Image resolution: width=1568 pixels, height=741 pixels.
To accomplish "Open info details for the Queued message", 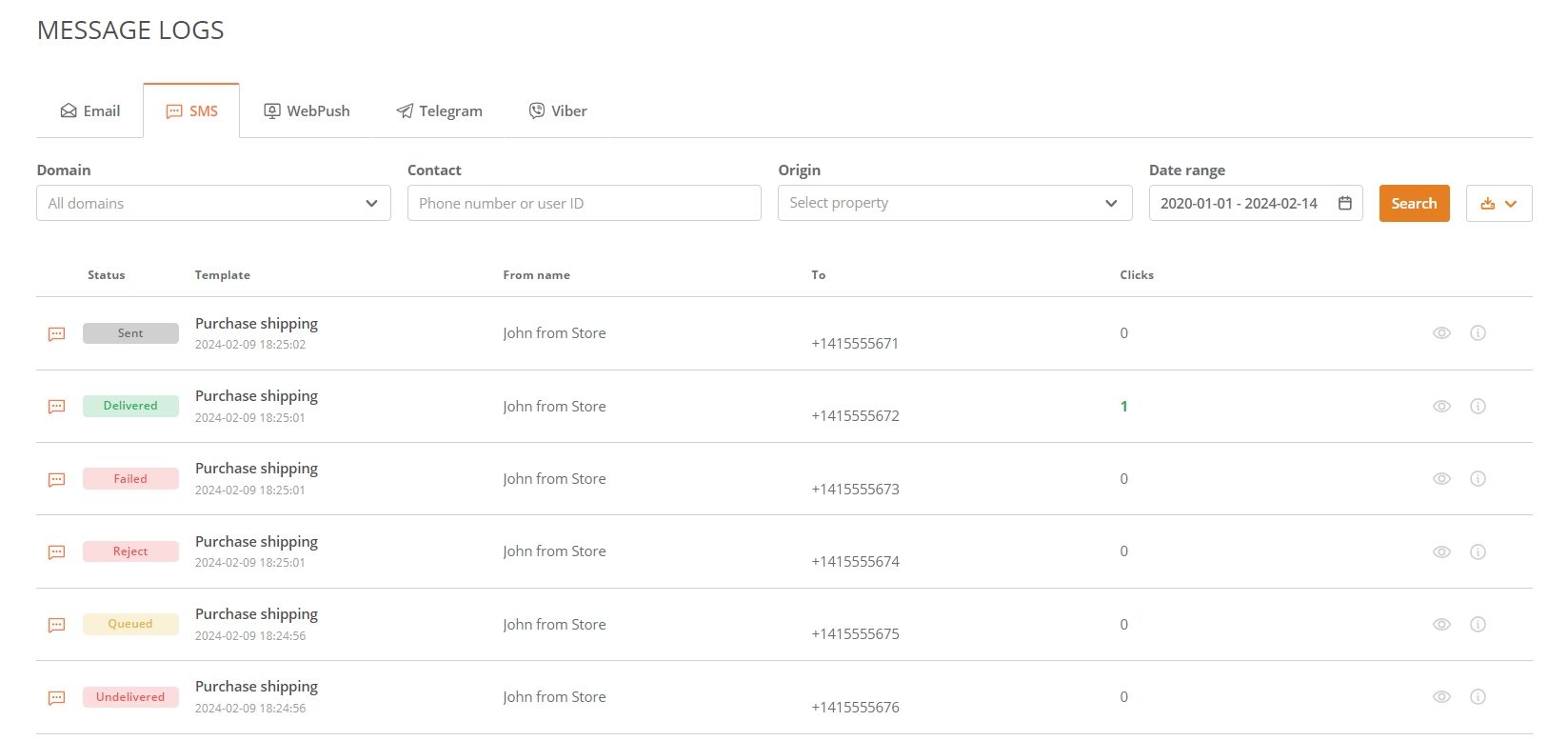I will pyautogui.click(x=1478, y=625).
